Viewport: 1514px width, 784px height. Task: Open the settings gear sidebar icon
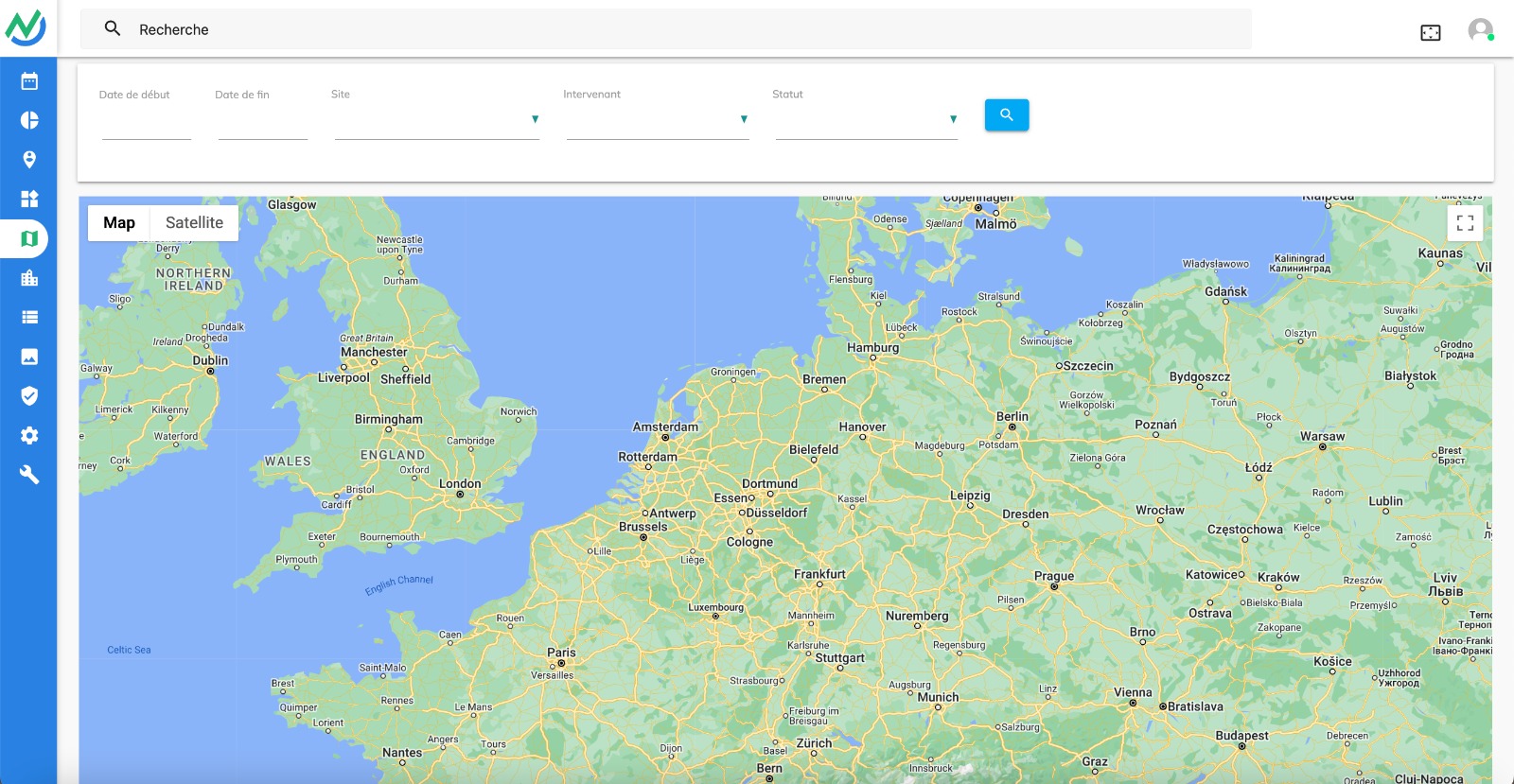pos(29,435)
